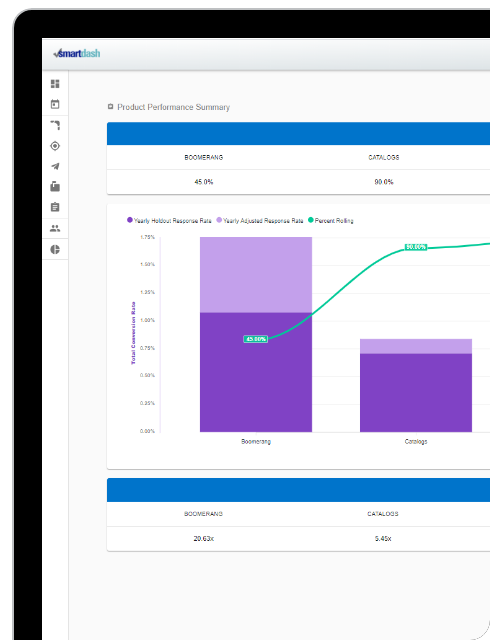The width and height of the screenshot is (490, 640).
Task: Open the pie chart sidebar icon
Action: [55, 249]
